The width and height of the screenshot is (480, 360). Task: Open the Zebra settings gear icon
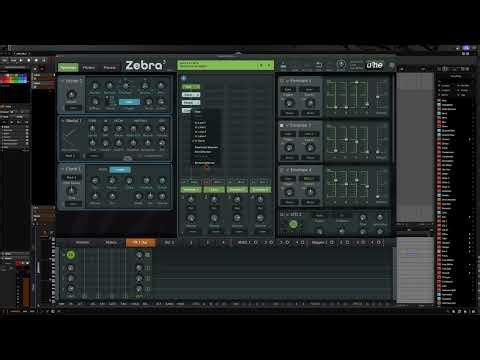click(x=392, y=65)
